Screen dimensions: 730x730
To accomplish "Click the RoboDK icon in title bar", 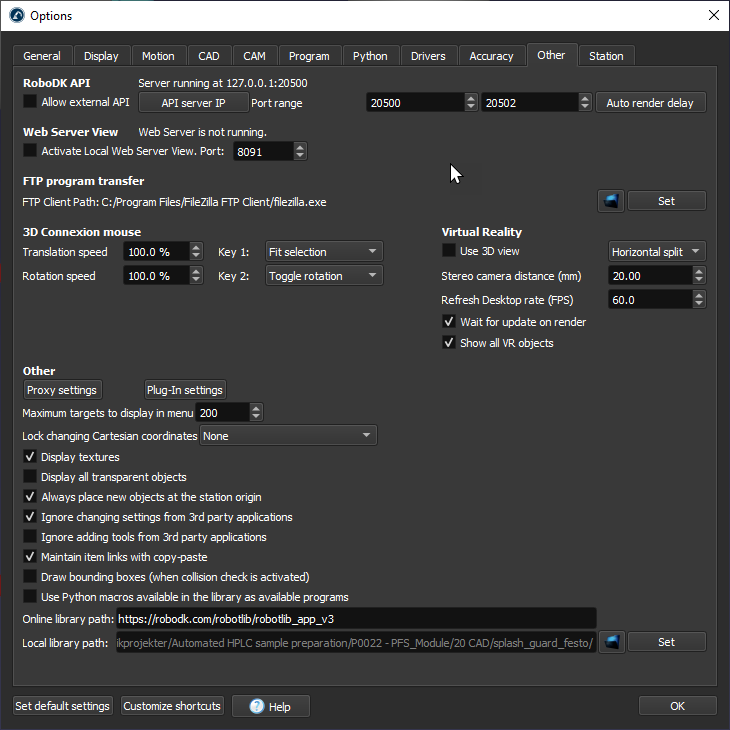I will (16, 15).
